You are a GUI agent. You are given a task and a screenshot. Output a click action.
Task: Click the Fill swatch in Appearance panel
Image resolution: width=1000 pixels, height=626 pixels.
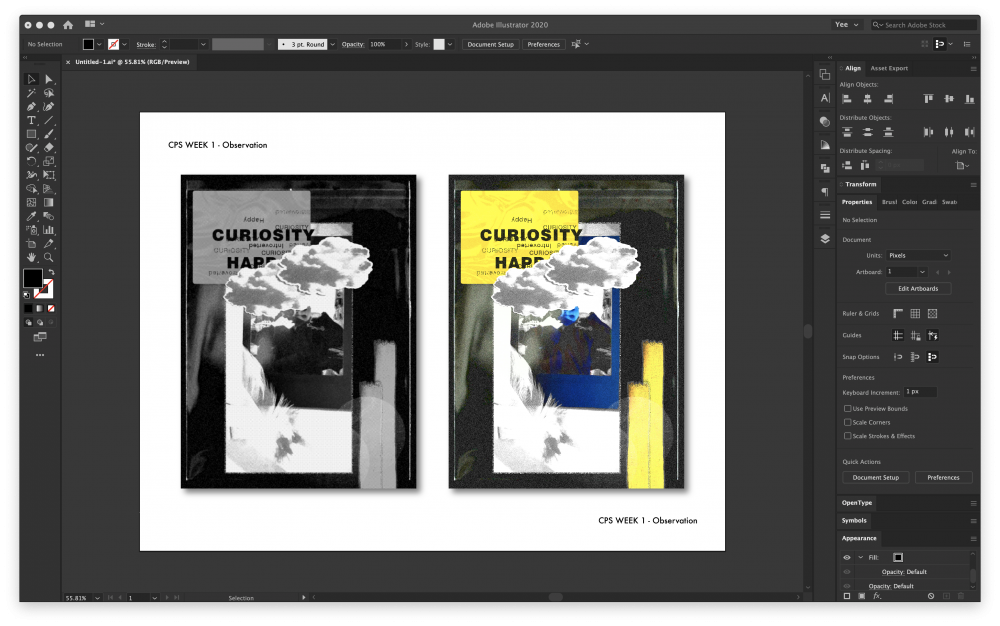click(898, 557)
